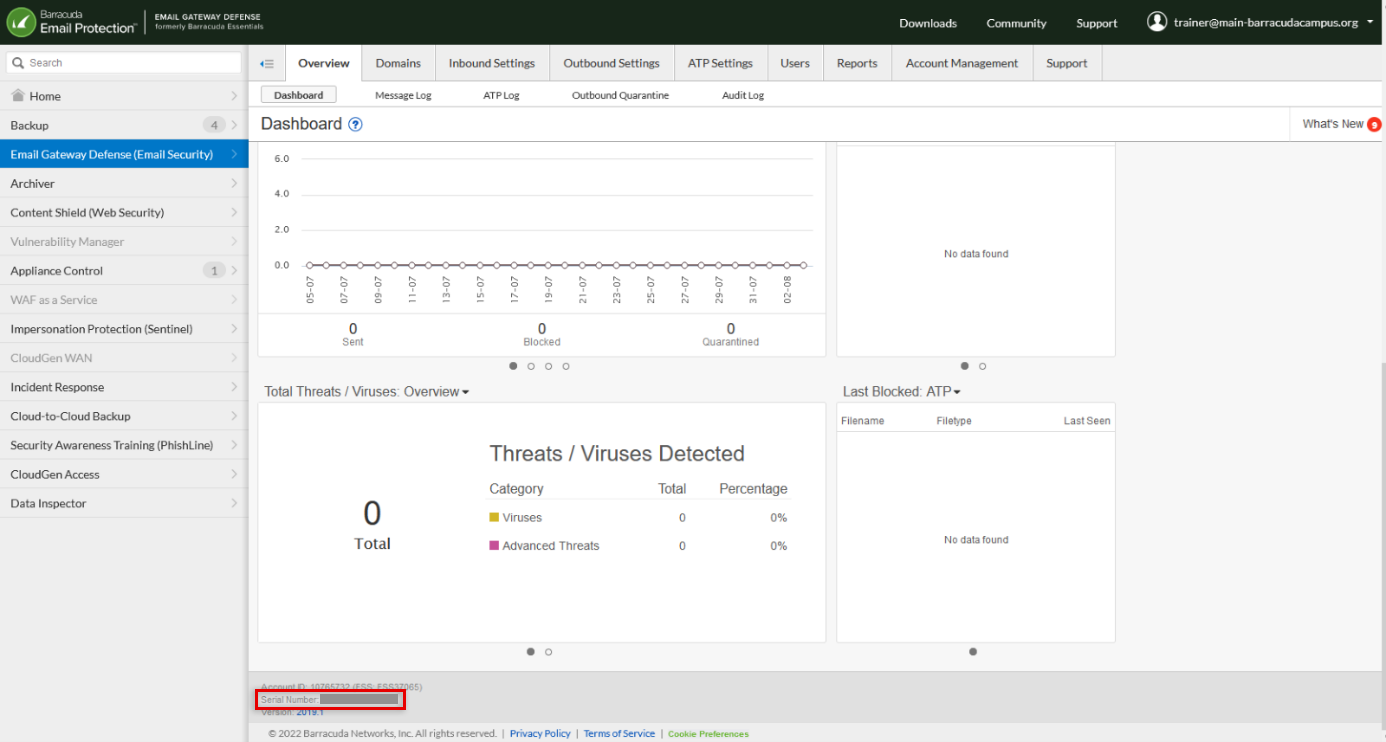
Task: Open the Privacy Policy link
Action: [x=540, y=734]
